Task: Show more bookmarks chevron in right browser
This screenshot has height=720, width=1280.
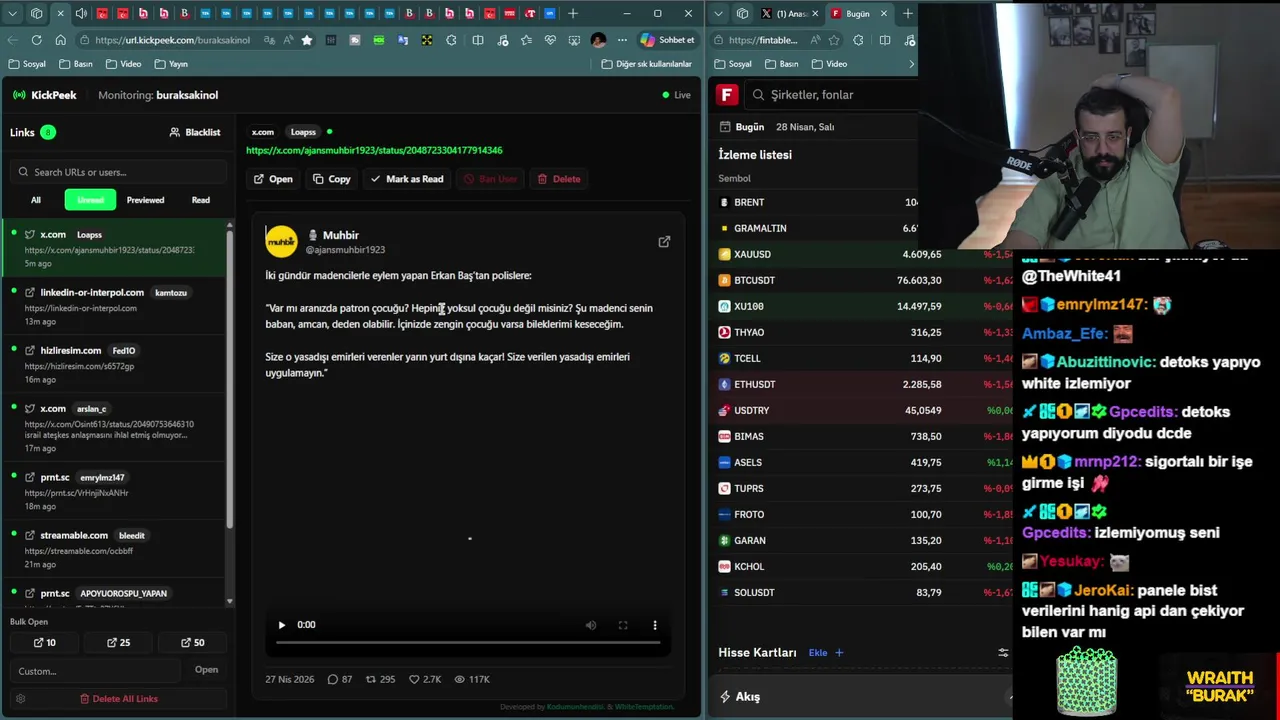Action: pos(911,64)
